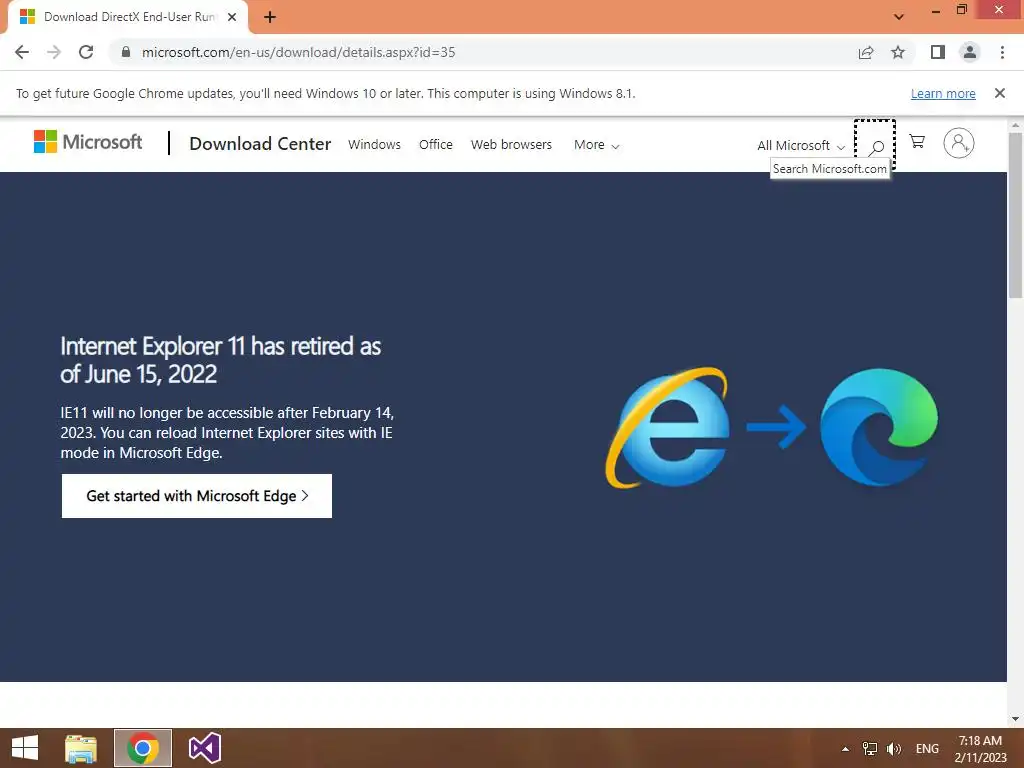Click the padlock site info icon
This screenshot has width=1024, height=768.
[126, 52]
